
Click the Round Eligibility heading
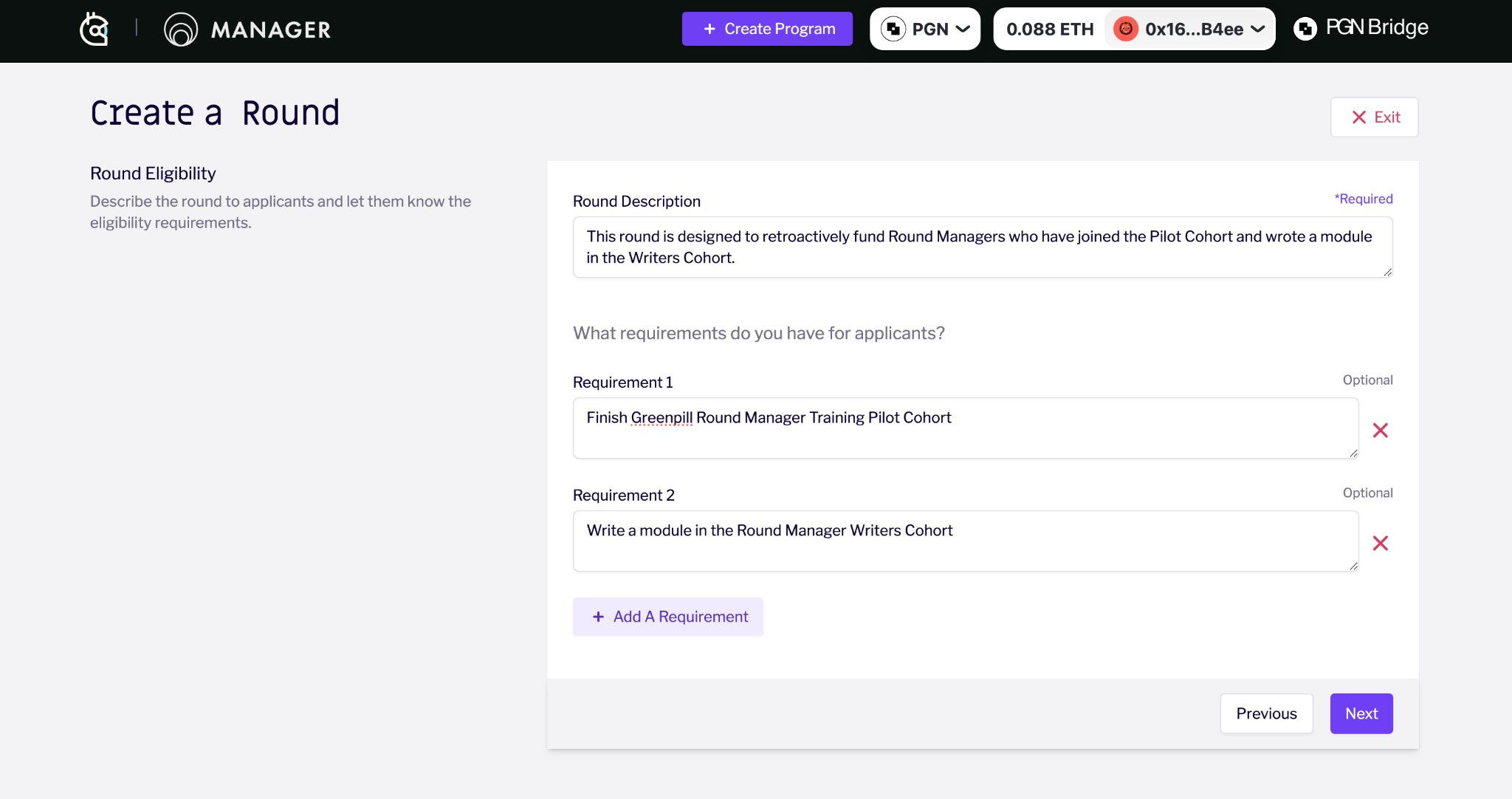coord(153,174)
